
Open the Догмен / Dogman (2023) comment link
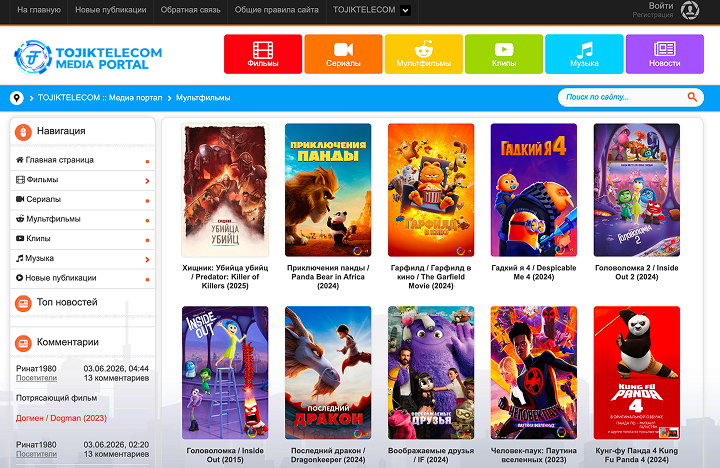pyautogui.click(x=61, y=418)
